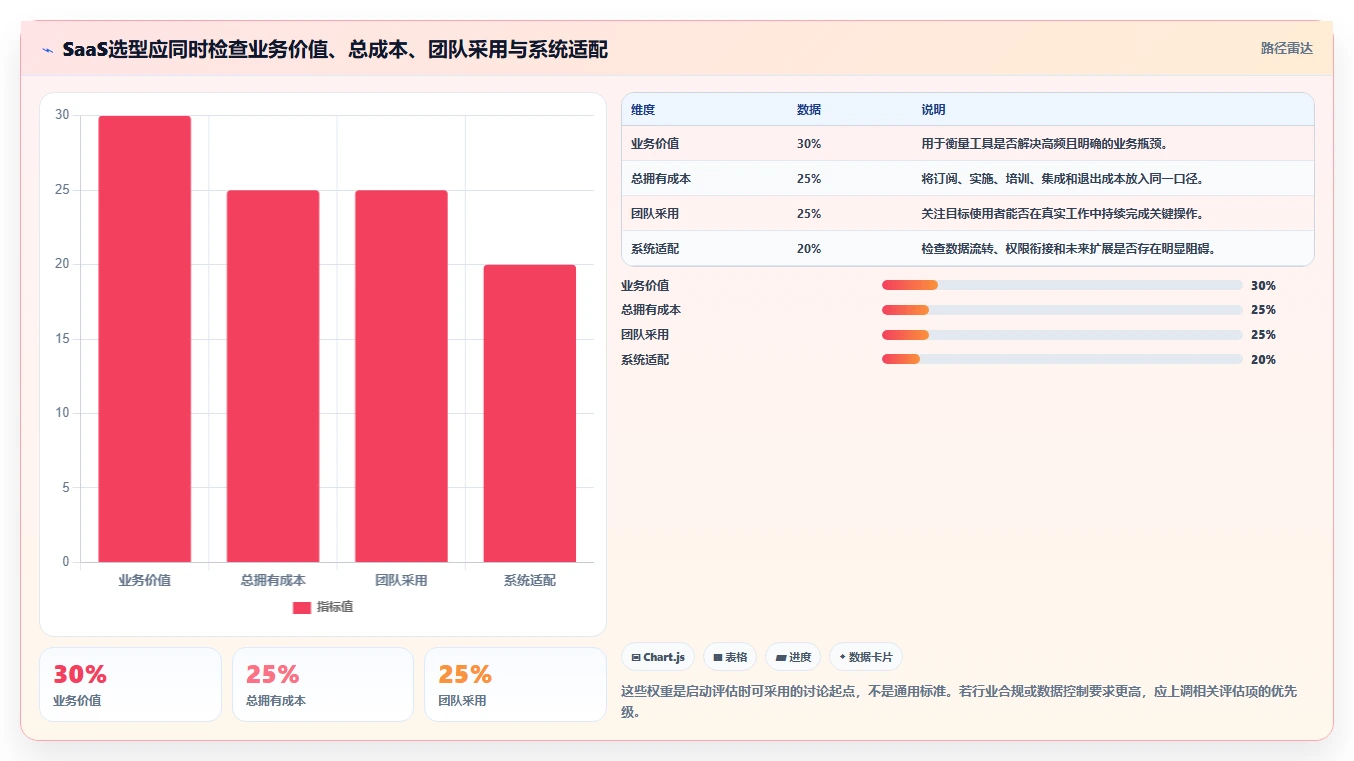
Task: Click 团队采用 in the table's first column
Action: pyautogui.click(x=655, y=214)
